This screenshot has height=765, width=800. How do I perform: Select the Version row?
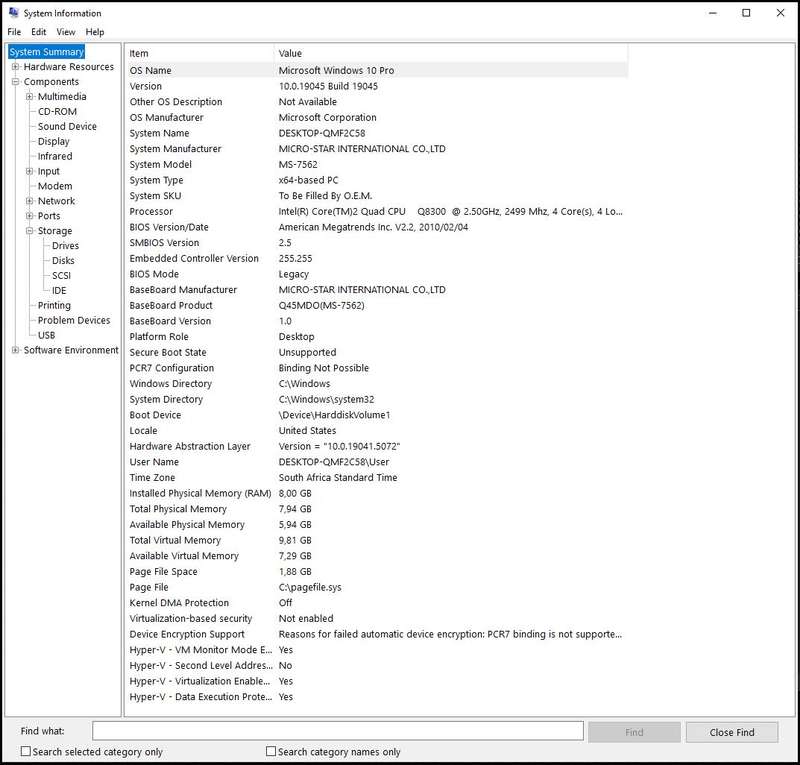click(x=377, y=86)
